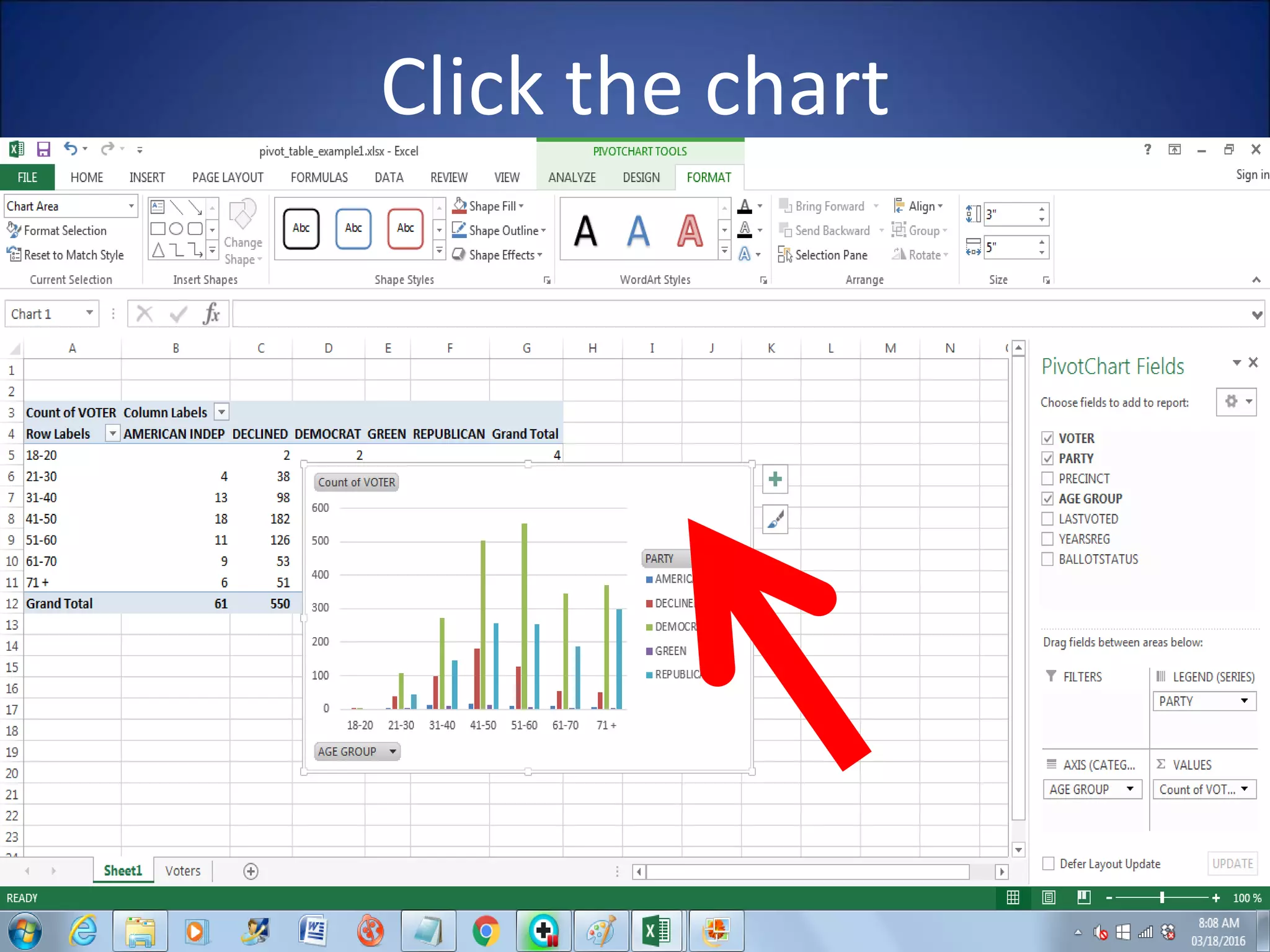Click the Undo arrow icon
The width and height of the screenshot is (1270, 952).
(x=71, y=149)
